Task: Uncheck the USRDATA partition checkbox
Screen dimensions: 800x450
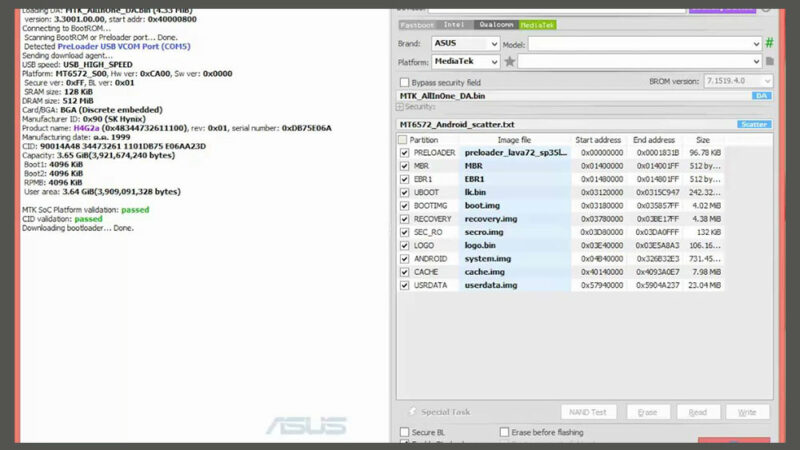Action: (405, 285)
